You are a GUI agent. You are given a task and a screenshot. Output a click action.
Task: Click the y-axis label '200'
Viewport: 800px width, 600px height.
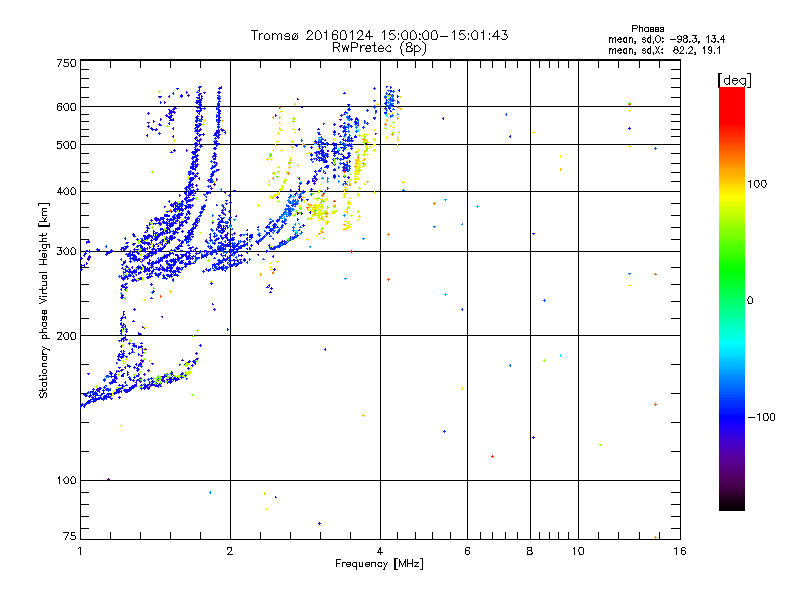point(66,336)
